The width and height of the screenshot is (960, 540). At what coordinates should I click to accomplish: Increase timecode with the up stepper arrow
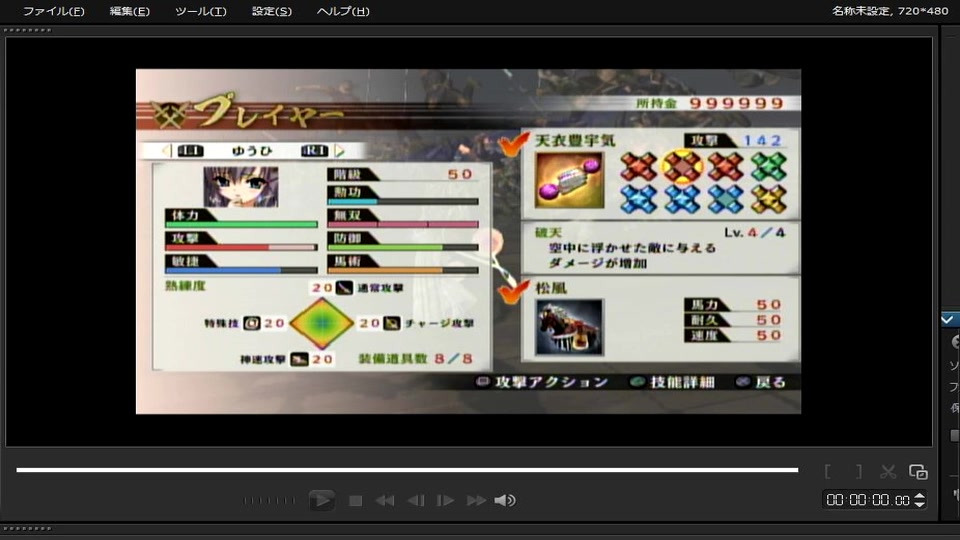coord(919,496)
